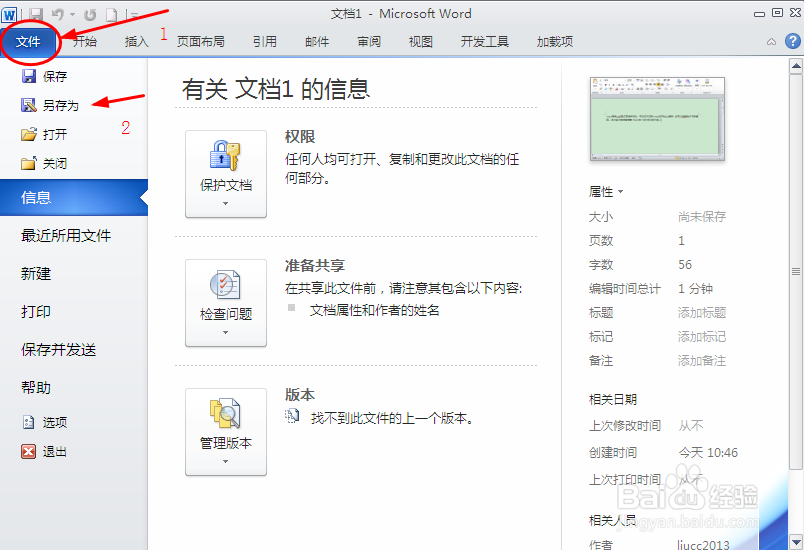804x550 pixels.
Task: Switch to the 页面布局 ribbon tab
Action: point(200,42)
